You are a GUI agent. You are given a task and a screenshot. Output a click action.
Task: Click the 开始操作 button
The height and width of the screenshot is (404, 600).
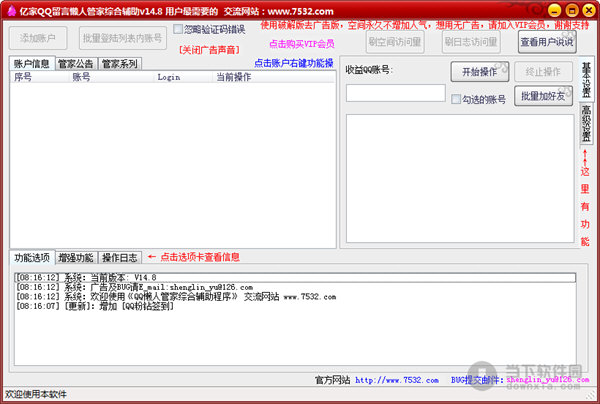click(x=479, y=72)
